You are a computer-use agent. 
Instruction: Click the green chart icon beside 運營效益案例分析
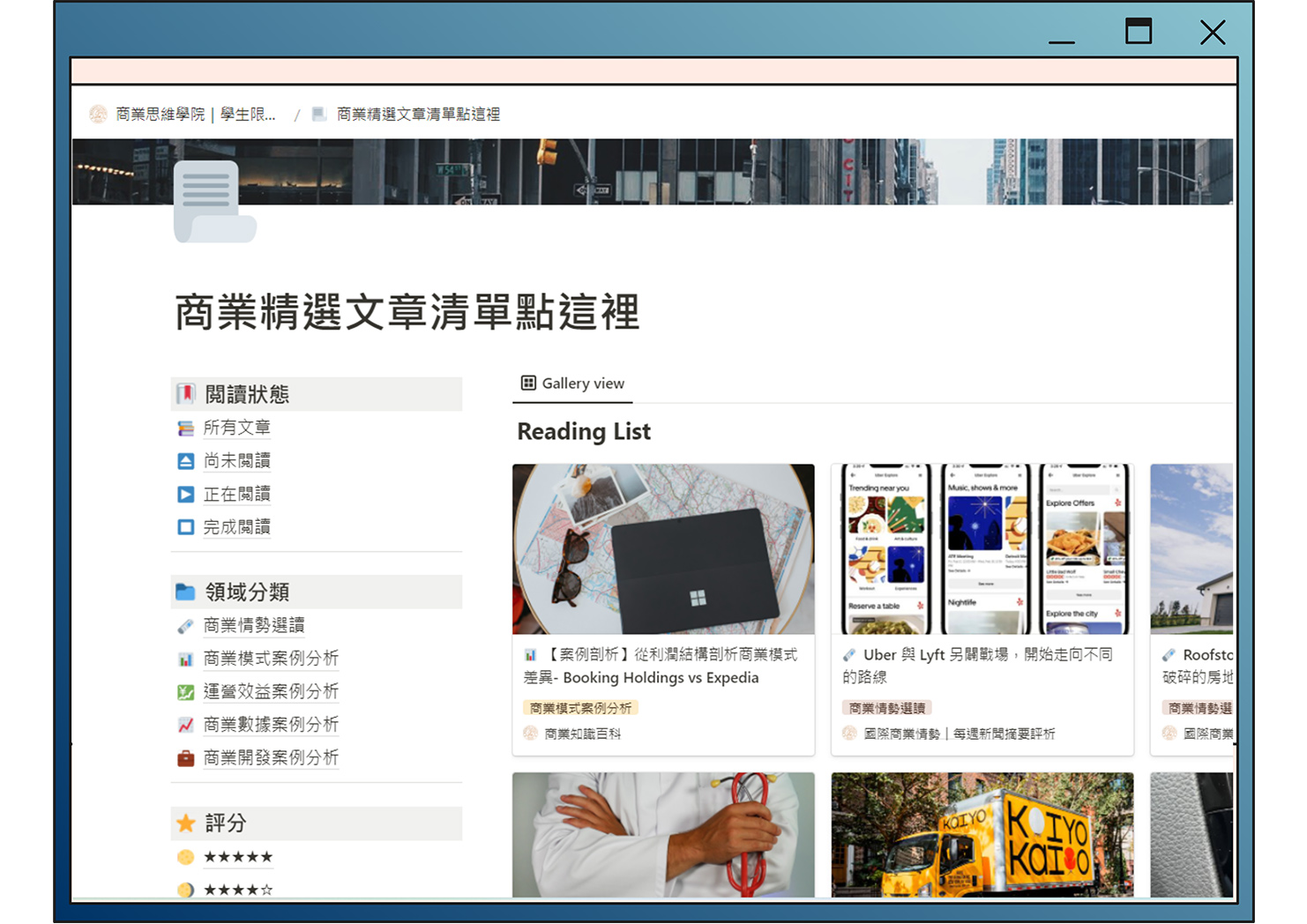click(185, 692)
